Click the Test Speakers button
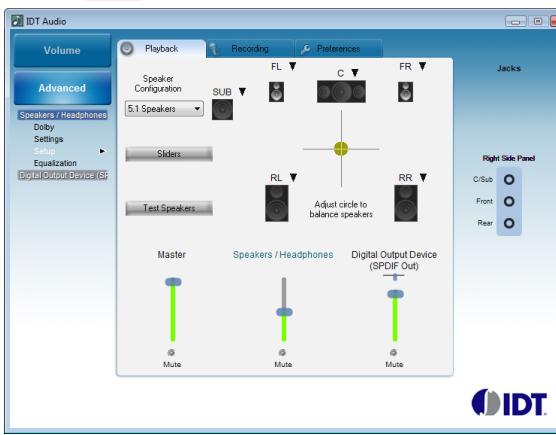556x435 pixels. [169, 208]
